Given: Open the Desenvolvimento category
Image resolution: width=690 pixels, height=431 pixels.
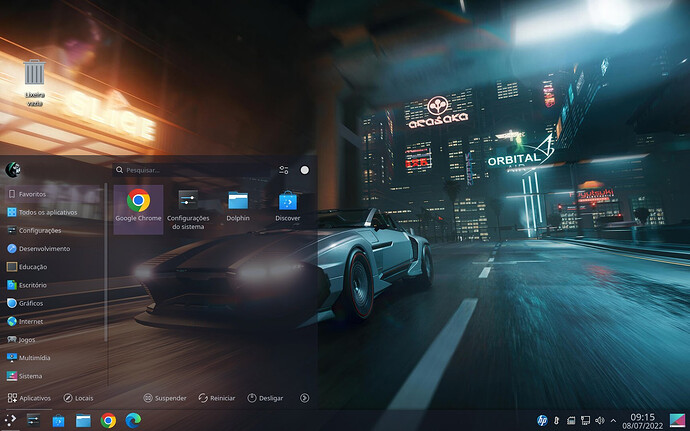Looking at the screenshot, I should 54,249.
